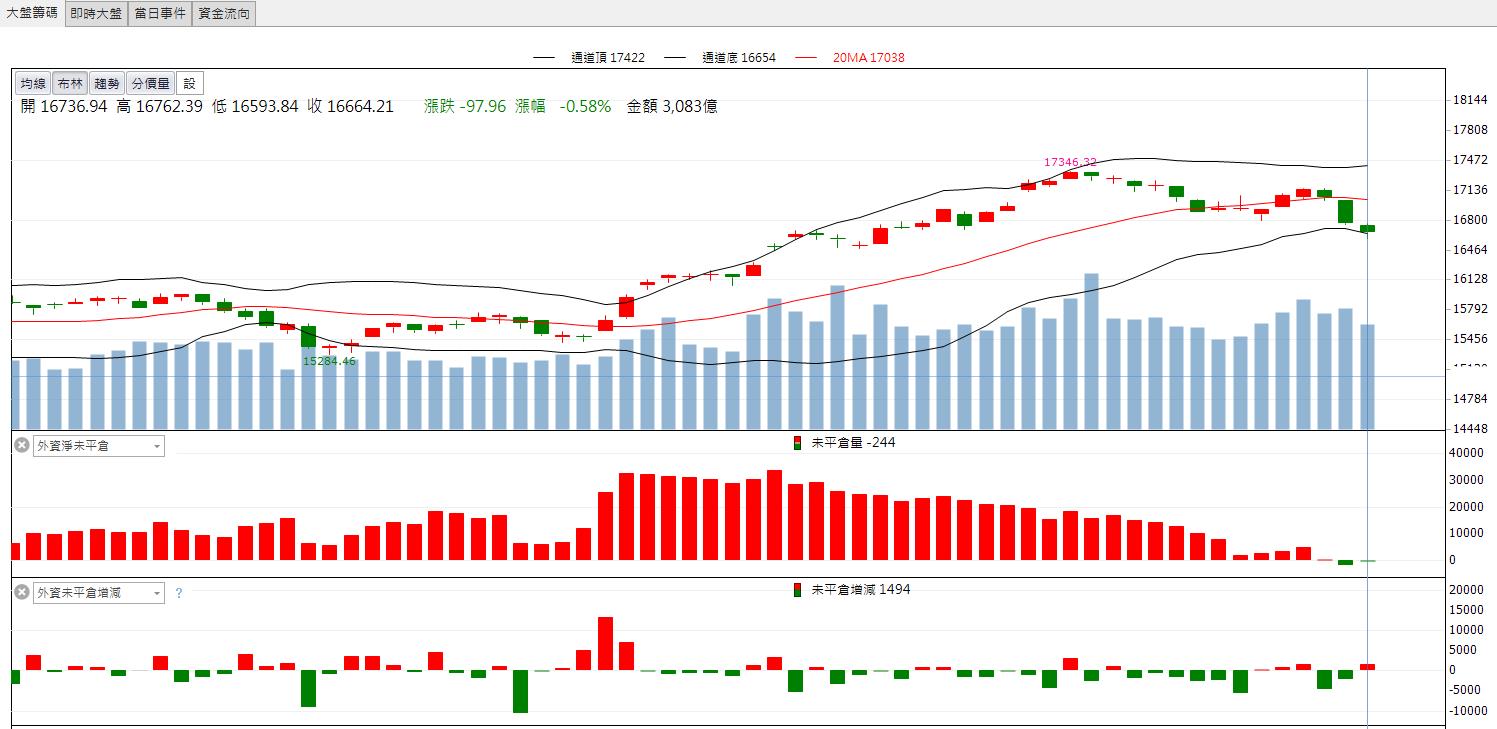This screenshot has width=1497, height=729.
Task: Switch to the 大盤籌碼 tab
Action: 32,13
